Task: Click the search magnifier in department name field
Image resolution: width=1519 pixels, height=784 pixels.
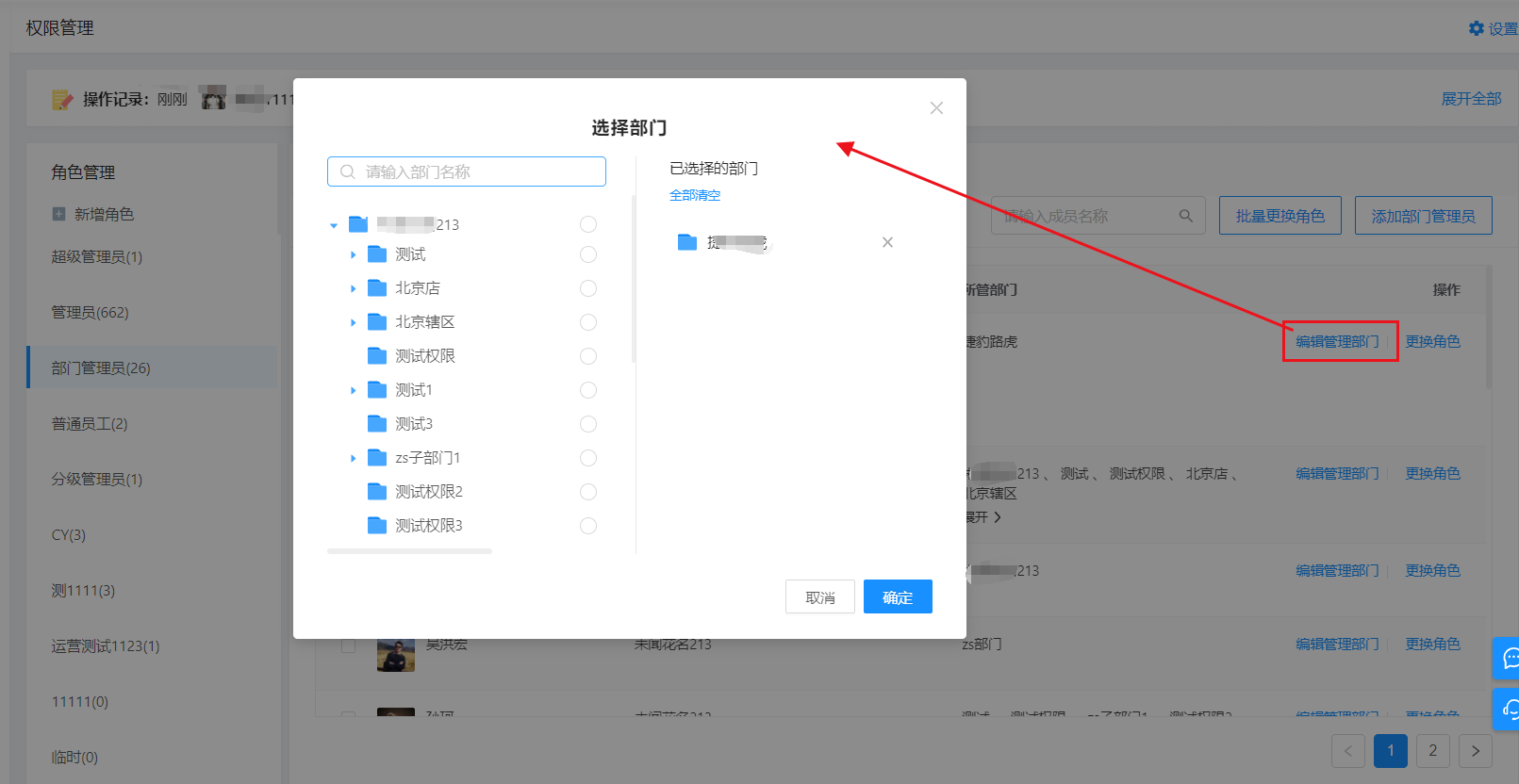Action: (348, 171)
